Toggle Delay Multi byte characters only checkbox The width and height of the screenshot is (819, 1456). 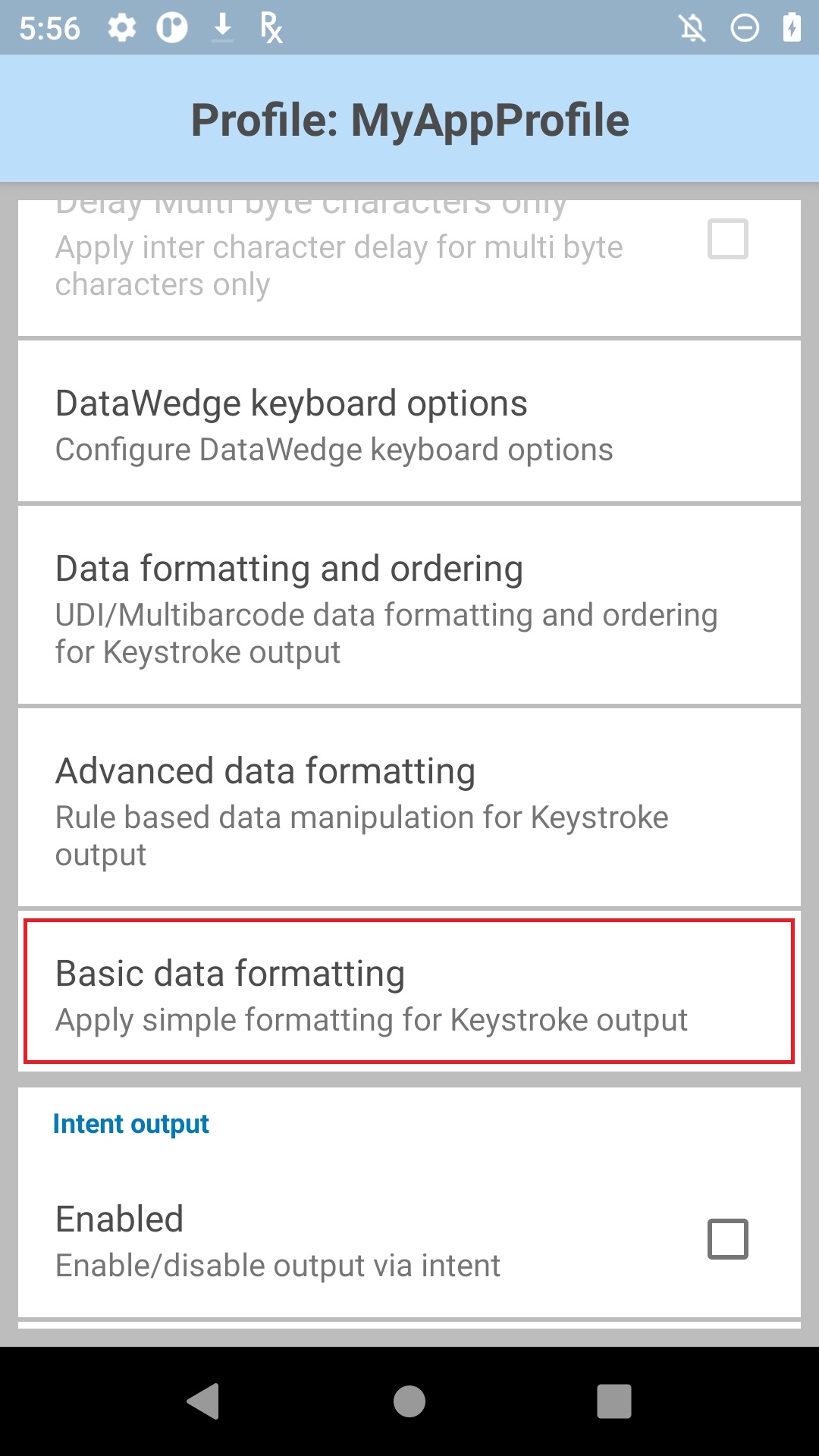click(x=728, y=239)
